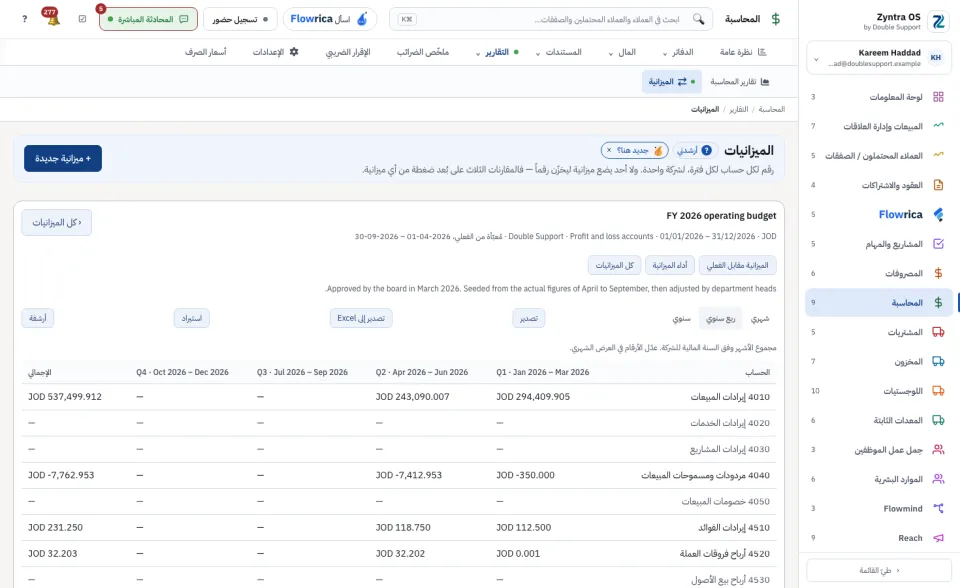Viewport: 960px width, 588px height.
Task: Click the Import button (استيراد)
Action: (192, 318)
